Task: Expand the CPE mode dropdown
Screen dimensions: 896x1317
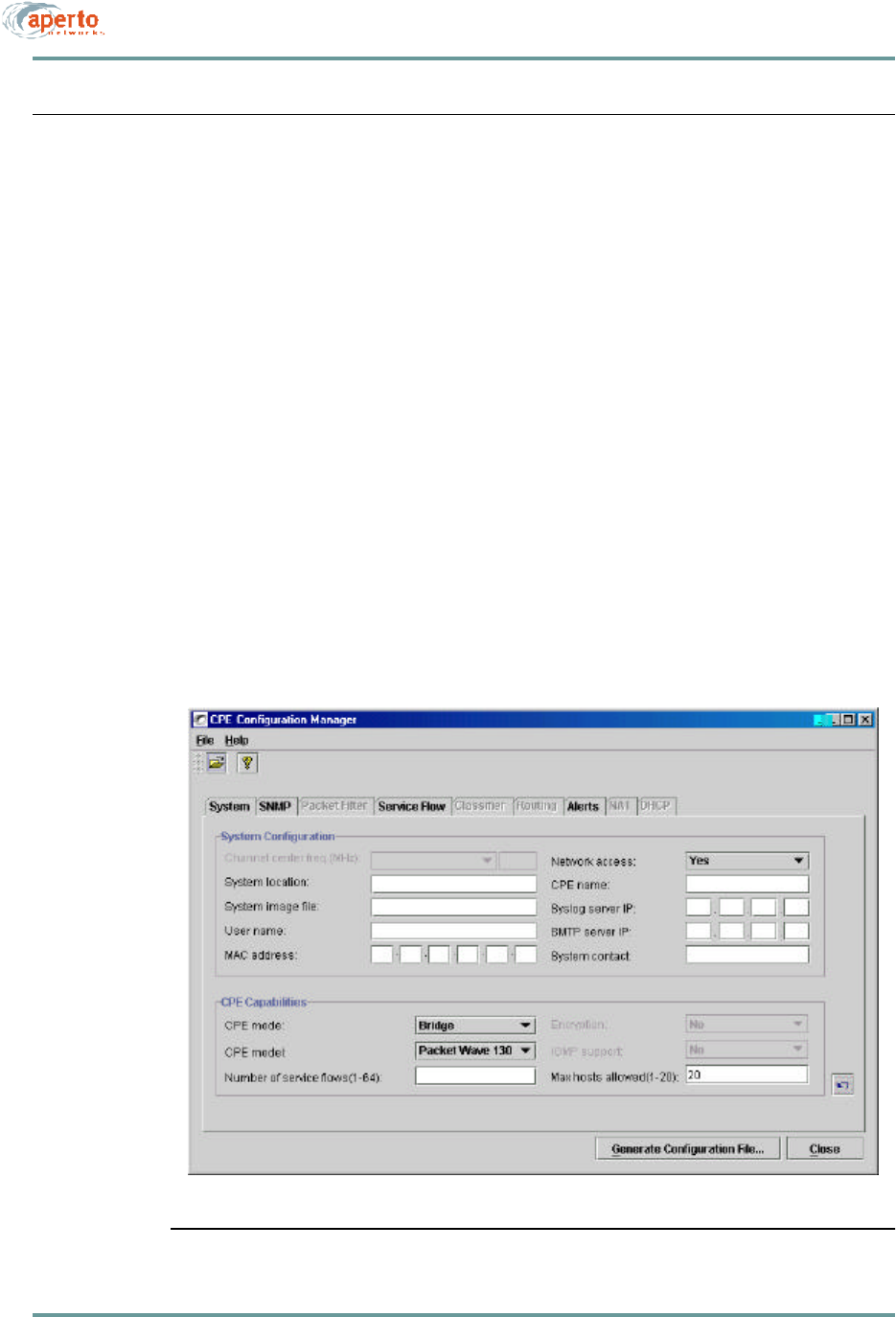Action: 475,1026
